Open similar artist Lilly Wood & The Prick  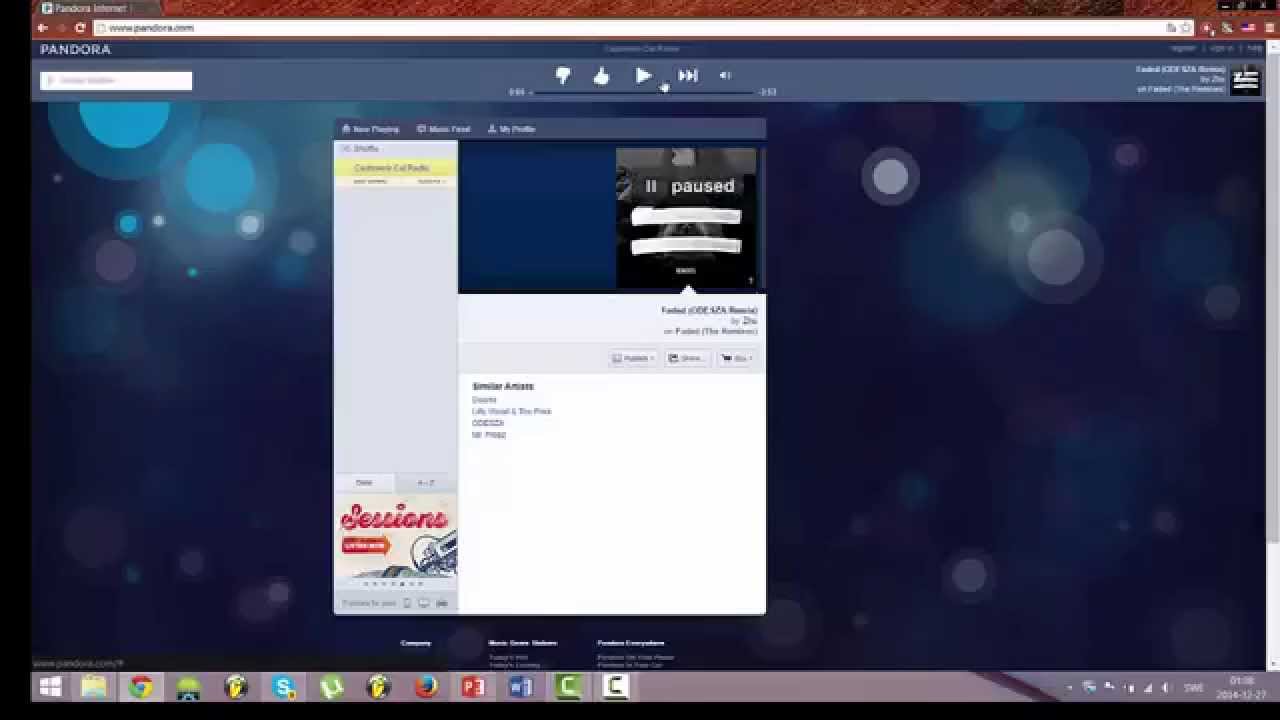pyautogui.click(x=511, y=412)
